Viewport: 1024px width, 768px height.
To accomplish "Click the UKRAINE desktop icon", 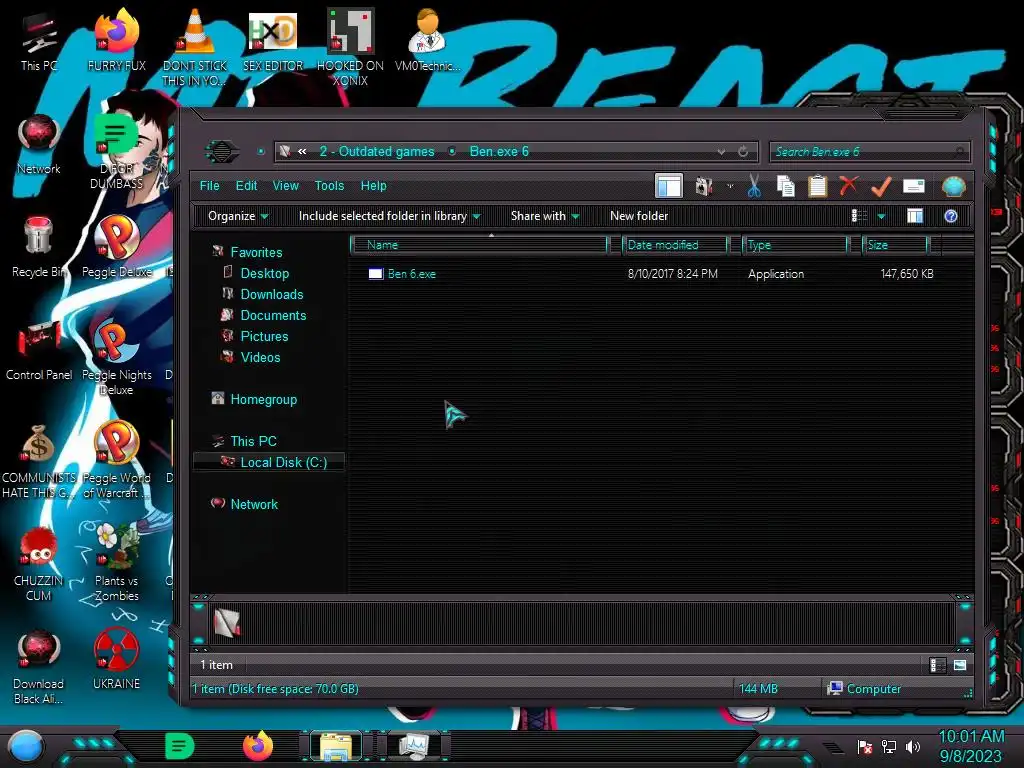I will point(116,658).
